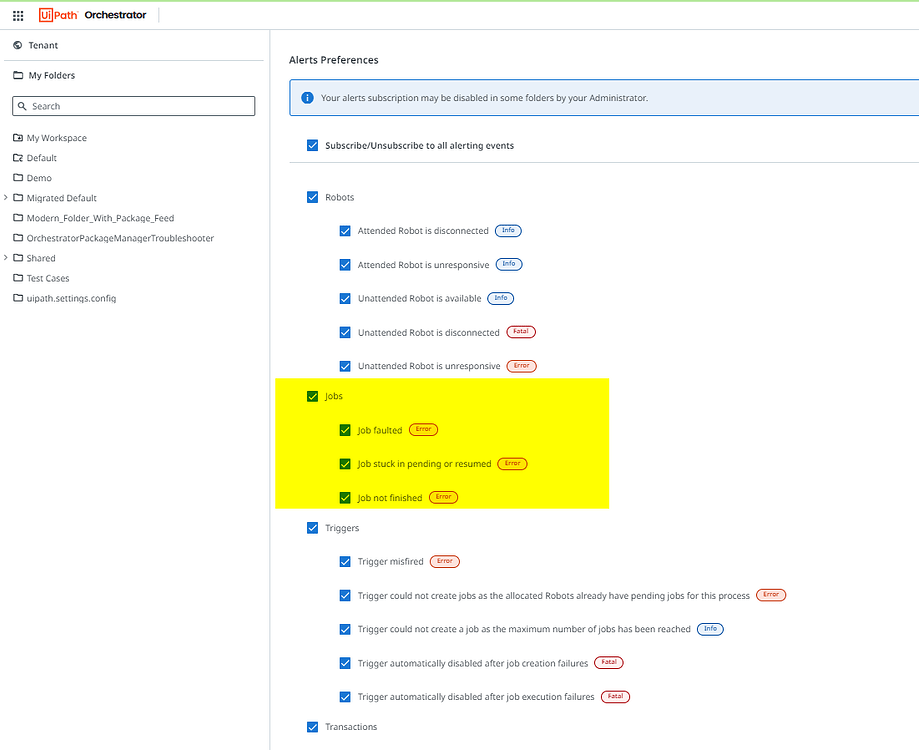Disable the Job faulted alert checkbox
This screenshot has width=919, height=750.
345,429
